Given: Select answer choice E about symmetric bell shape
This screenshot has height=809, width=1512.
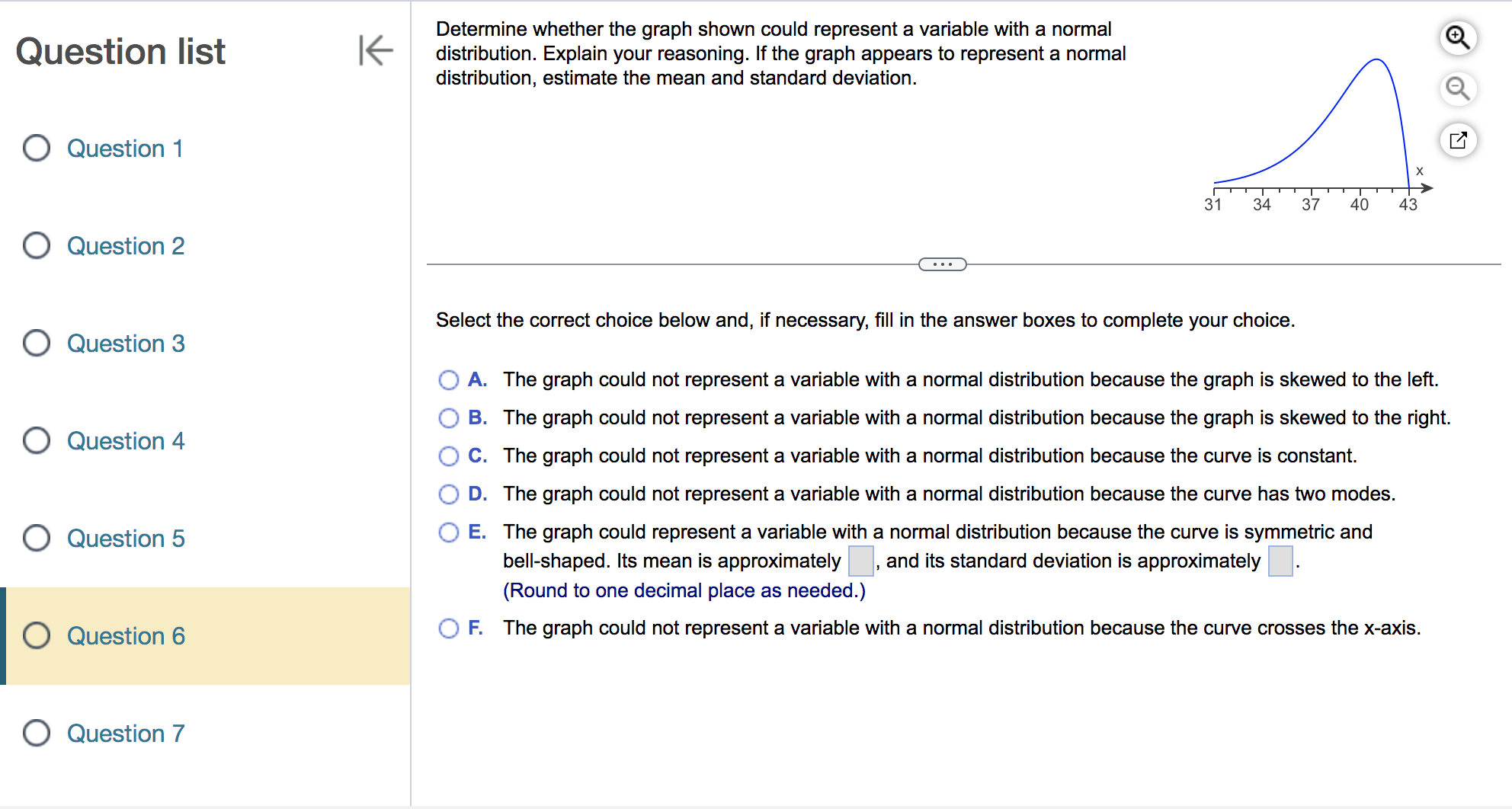Looking at the screenshot, I should tap(449, 532).
